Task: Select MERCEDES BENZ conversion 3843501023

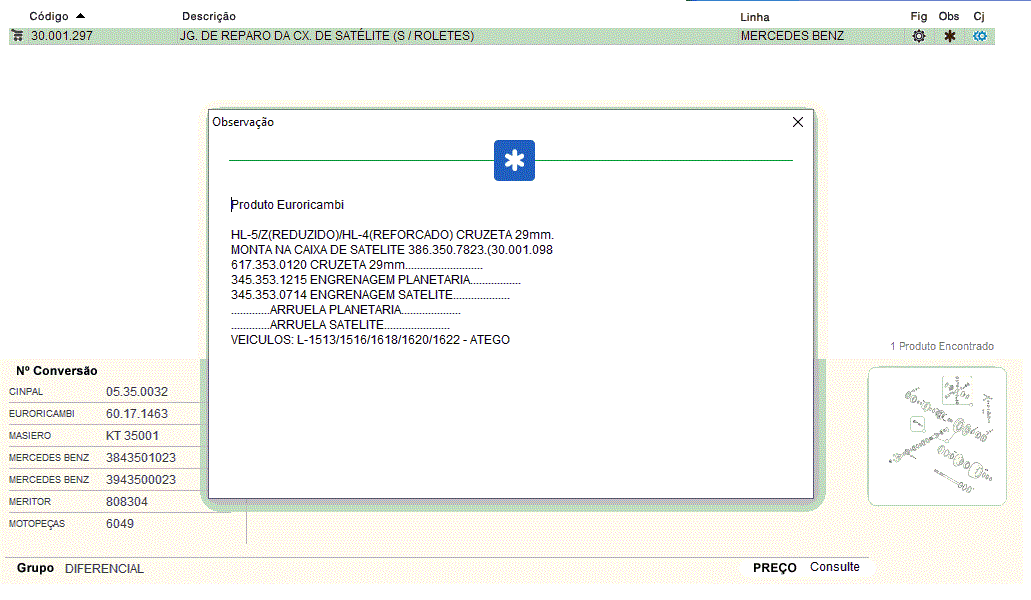Action: point(141,458)
